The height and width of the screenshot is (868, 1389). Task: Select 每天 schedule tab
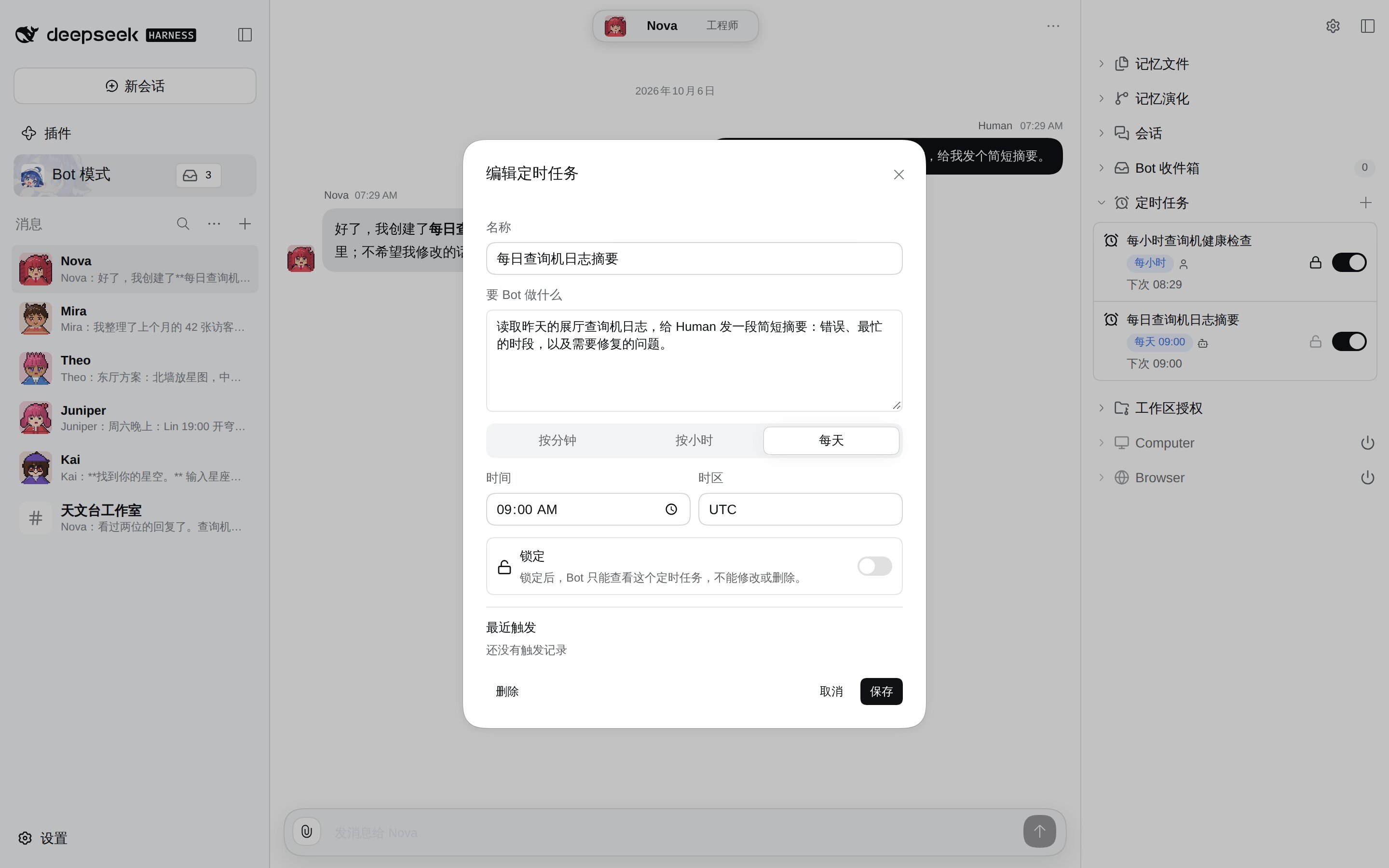[831, 440]
